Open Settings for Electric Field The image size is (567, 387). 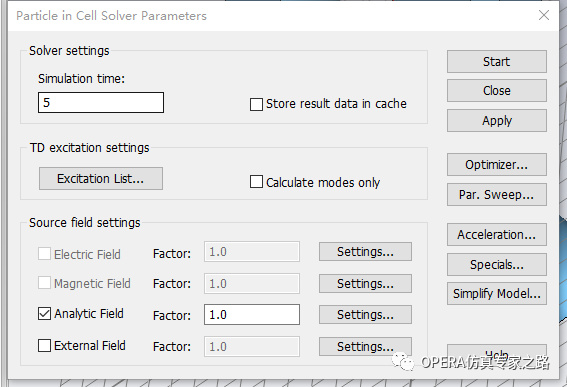[x=365, y=251]
